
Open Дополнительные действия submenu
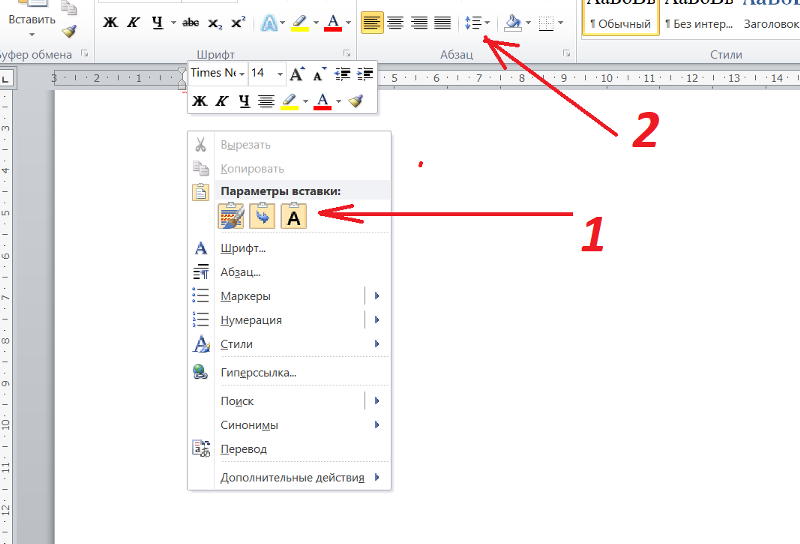coord(289,478)
